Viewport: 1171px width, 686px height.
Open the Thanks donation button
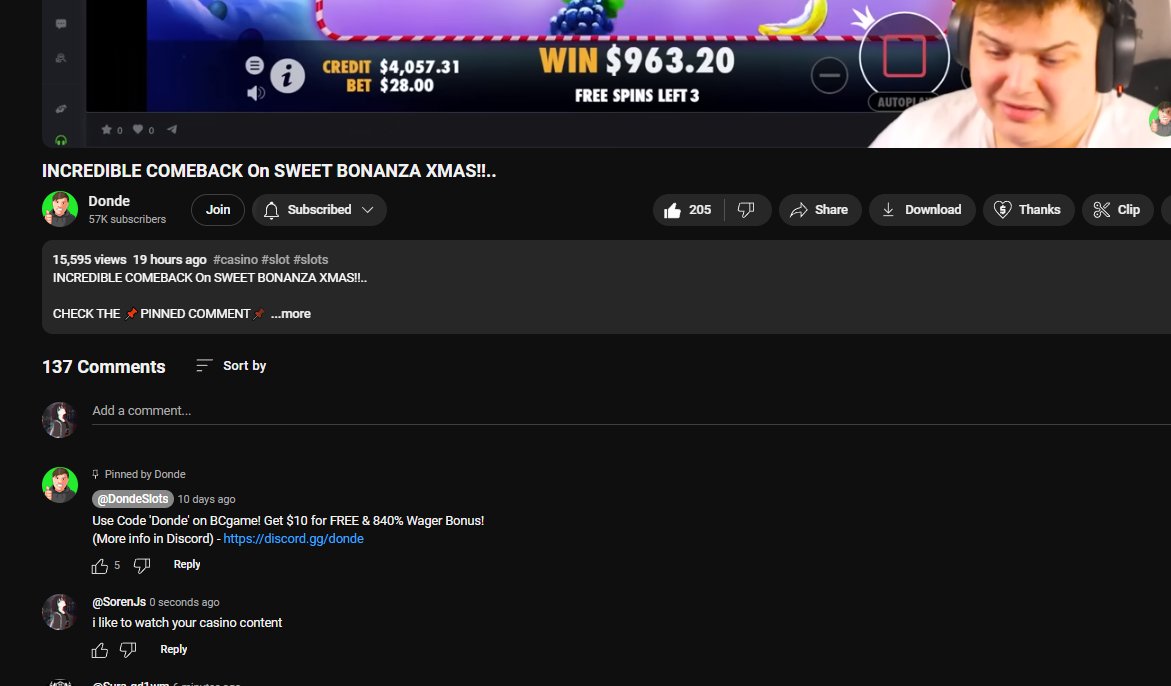point(1028,210)
